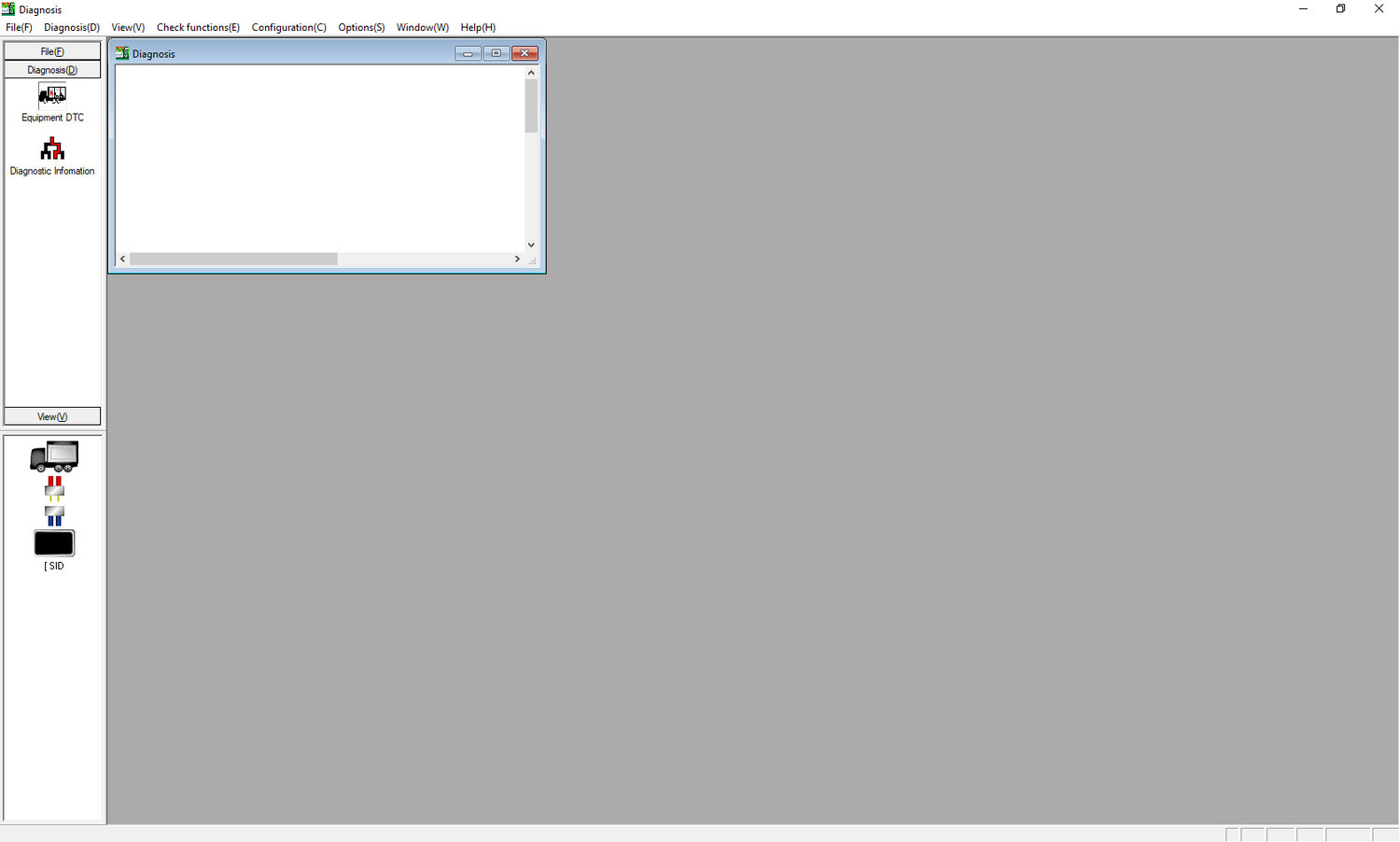Screen dimensions: 1400x842
Task: Click the vertical scrollbar down arrow
Action: point(531,245)
